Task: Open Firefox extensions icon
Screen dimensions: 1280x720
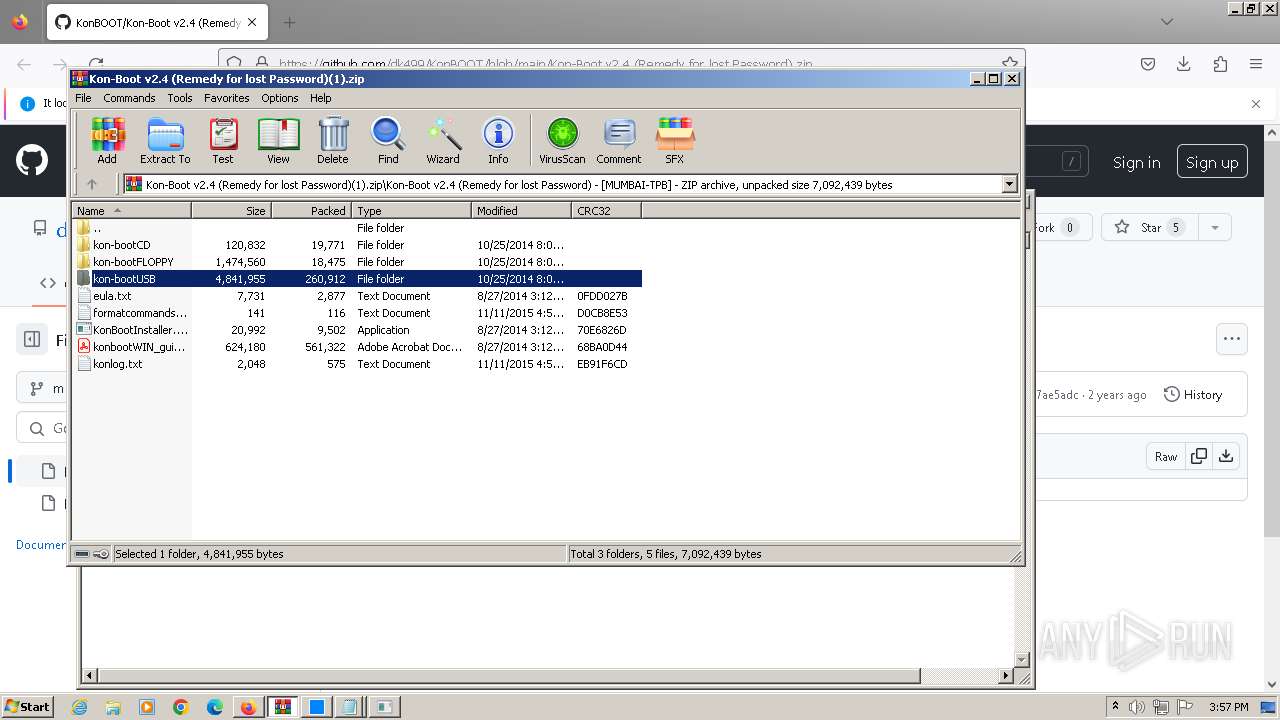Action: tap(1220, 64)
